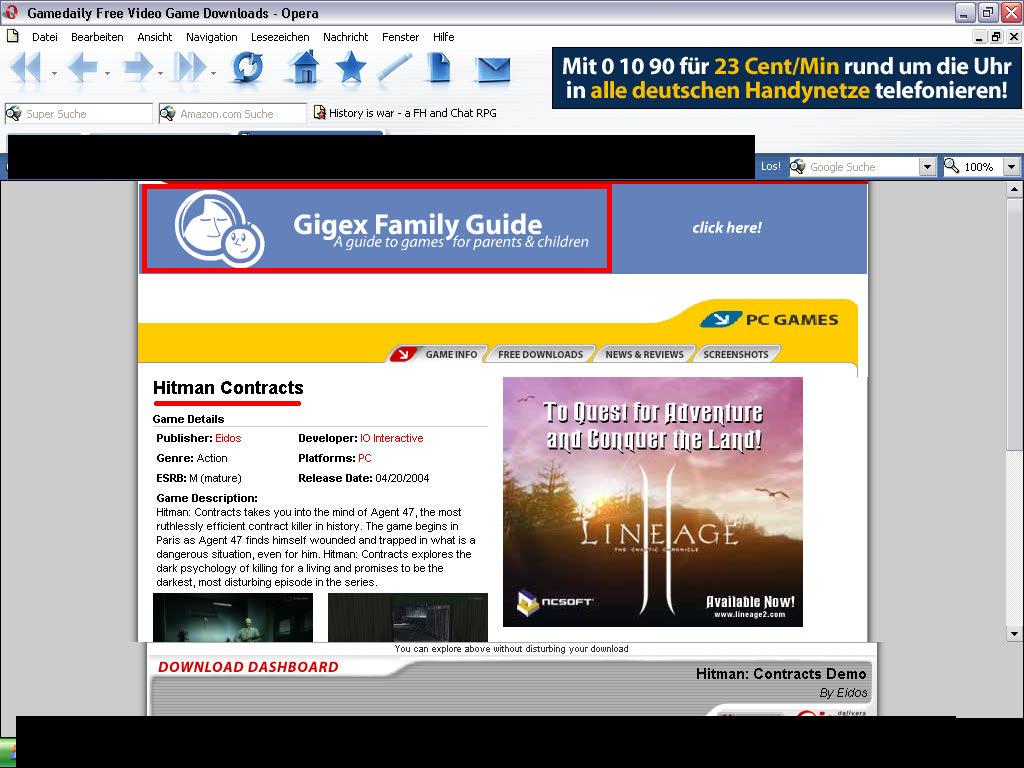Click the wand pencil toolbar icon
The height and width of the screenshot is (768, 1024).
[394, 67]
